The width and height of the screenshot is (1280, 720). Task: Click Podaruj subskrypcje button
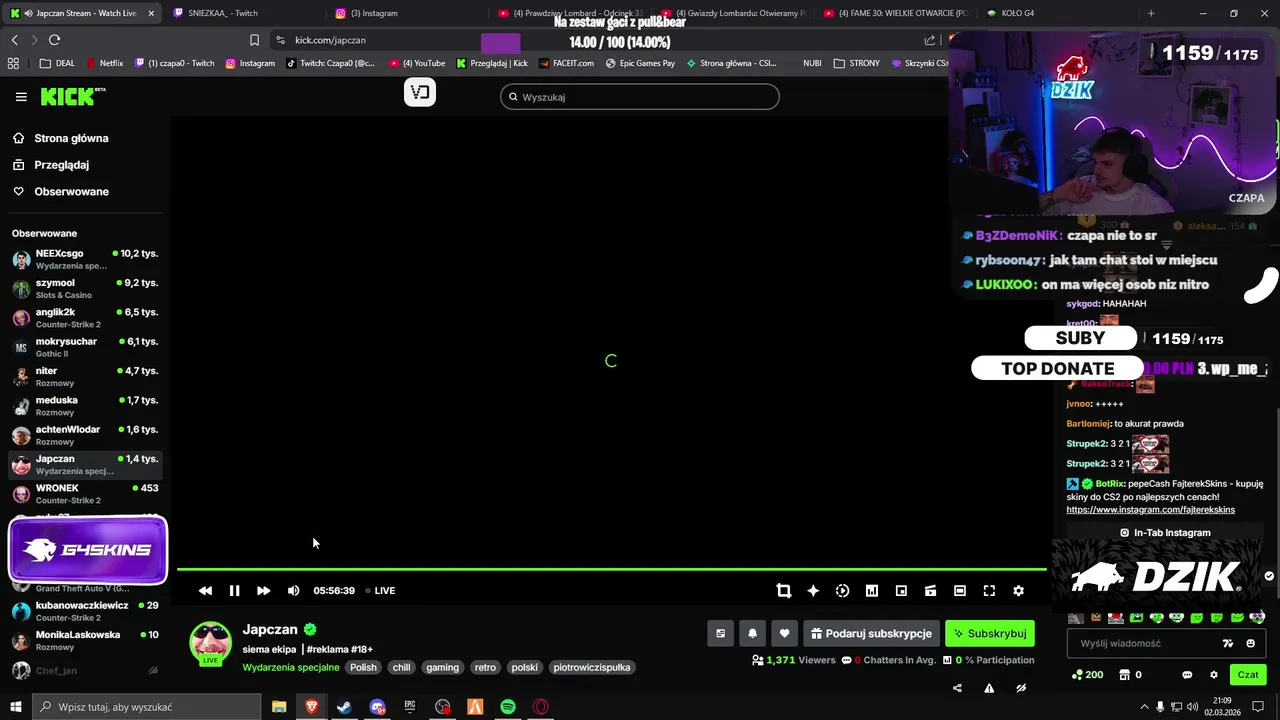(x=871, y=633)
